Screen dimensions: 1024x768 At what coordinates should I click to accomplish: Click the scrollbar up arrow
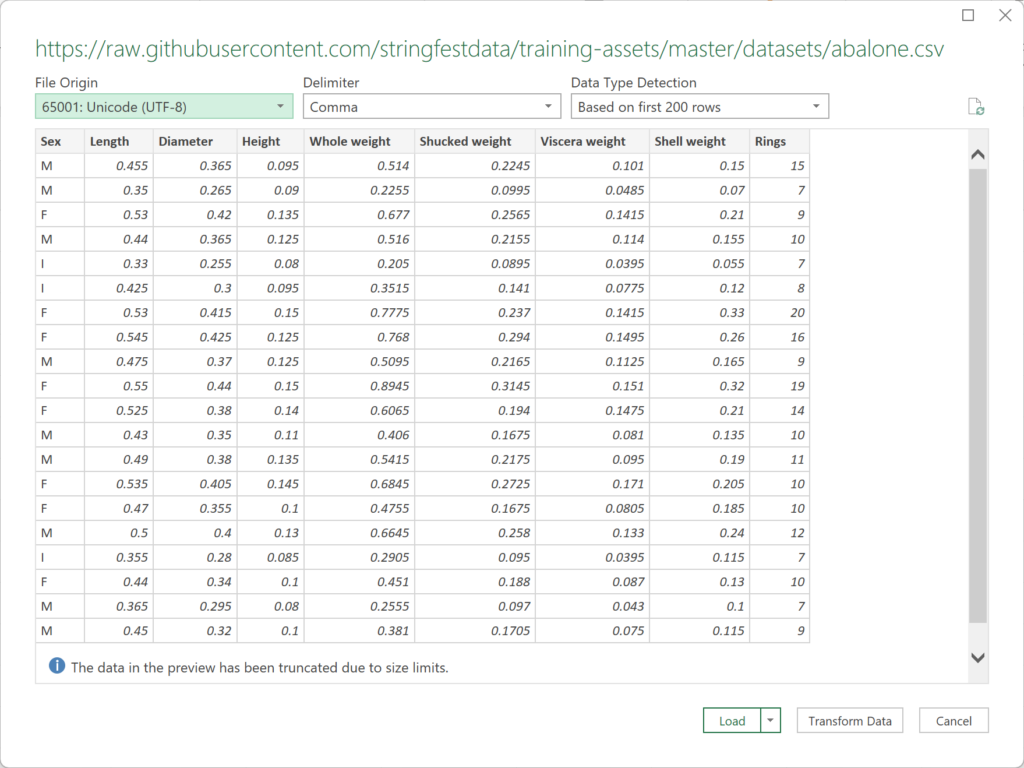pos(979,152)
